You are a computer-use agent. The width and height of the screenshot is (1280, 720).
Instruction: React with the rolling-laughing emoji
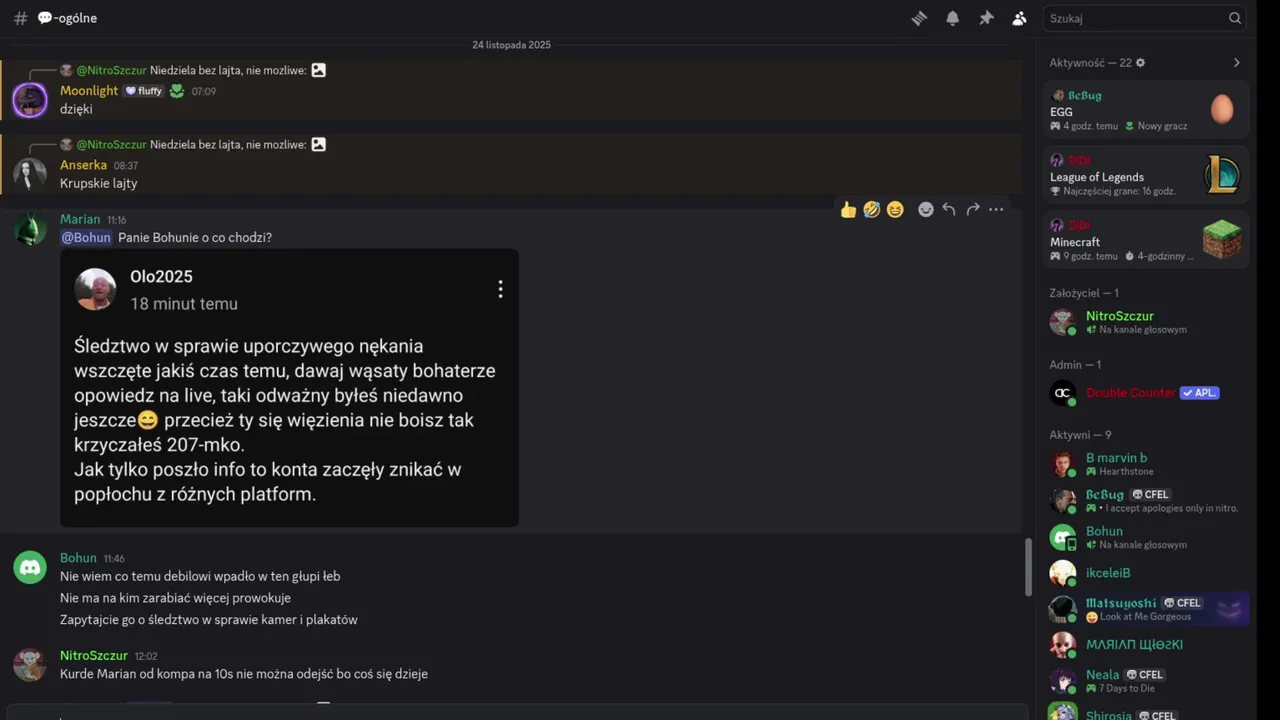[x=871, y=209]
